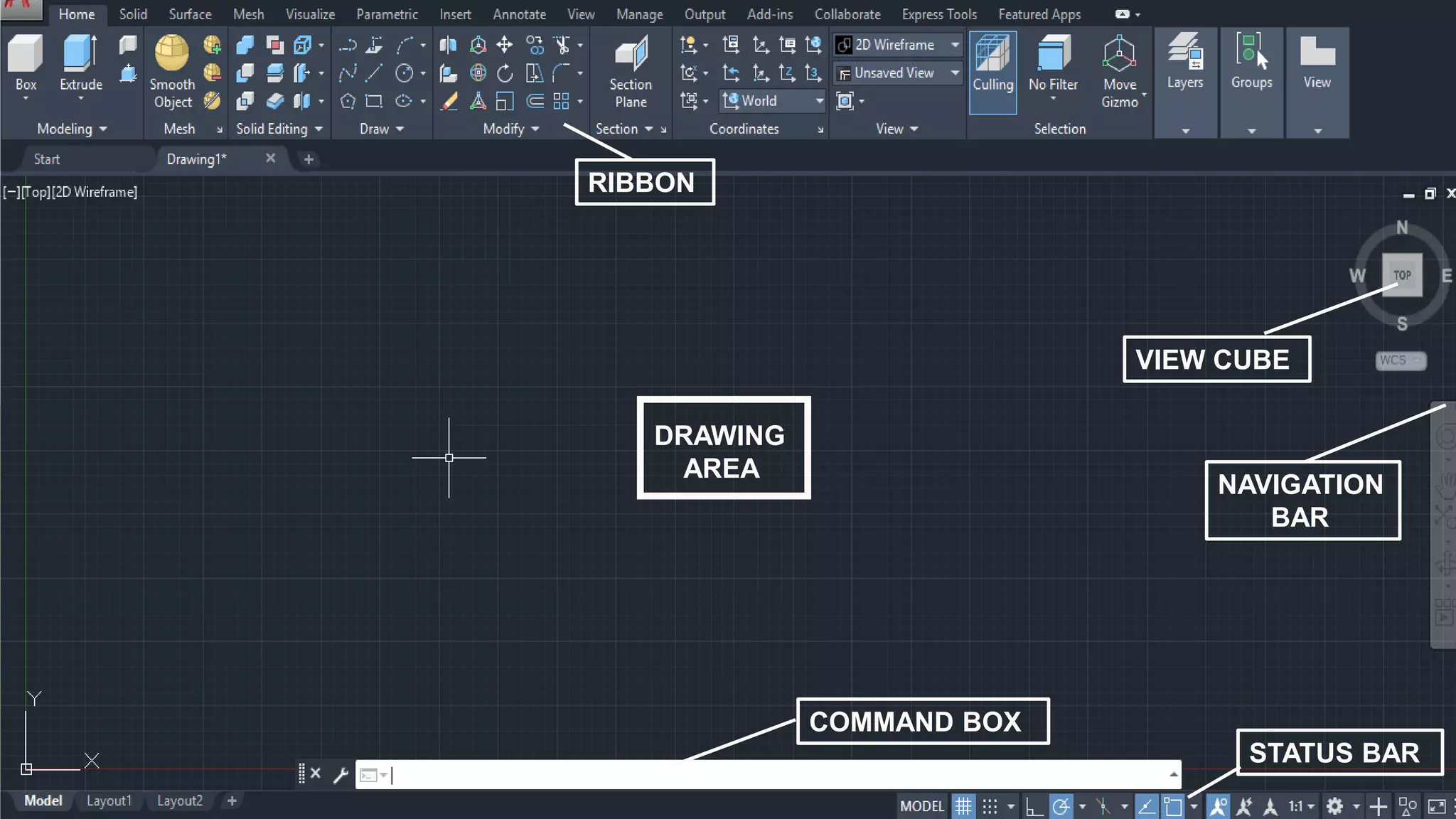Open the annotation scale 1:1 dropdown
The height and width of the screenshot is (819, 1456).
(x=1301, y=806)
